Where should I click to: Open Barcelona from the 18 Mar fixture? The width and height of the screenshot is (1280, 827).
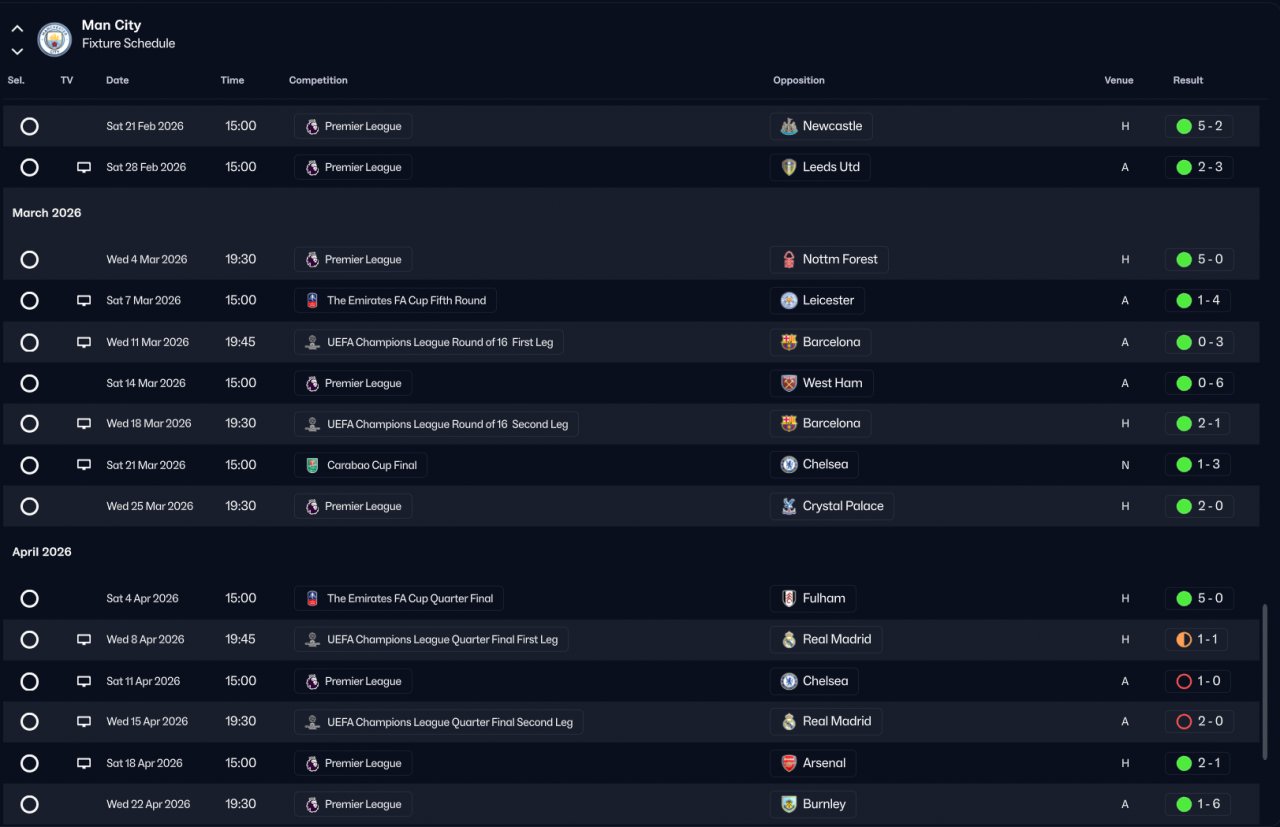(820, 423)
